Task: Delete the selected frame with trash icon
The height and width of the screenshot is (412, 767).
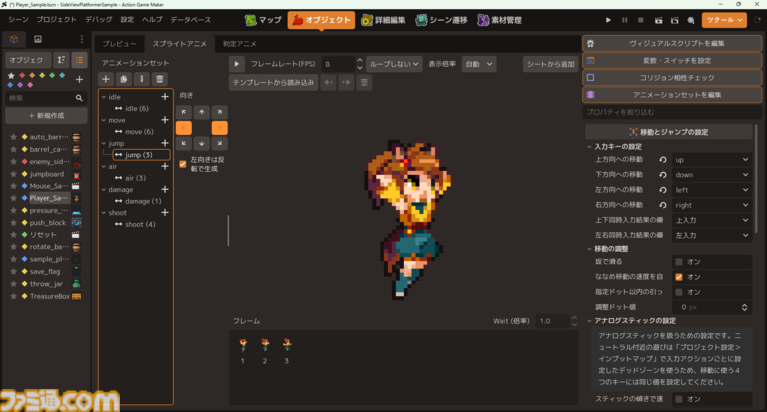Action: (364, 82)
